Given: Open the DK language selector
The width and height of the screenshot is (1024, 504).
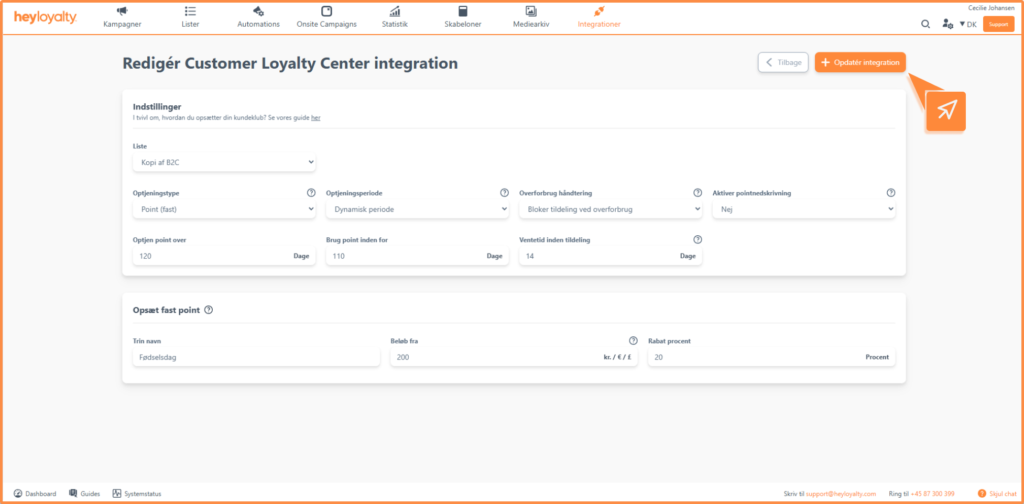Looking at the screenshot, I should pos(967,24).
